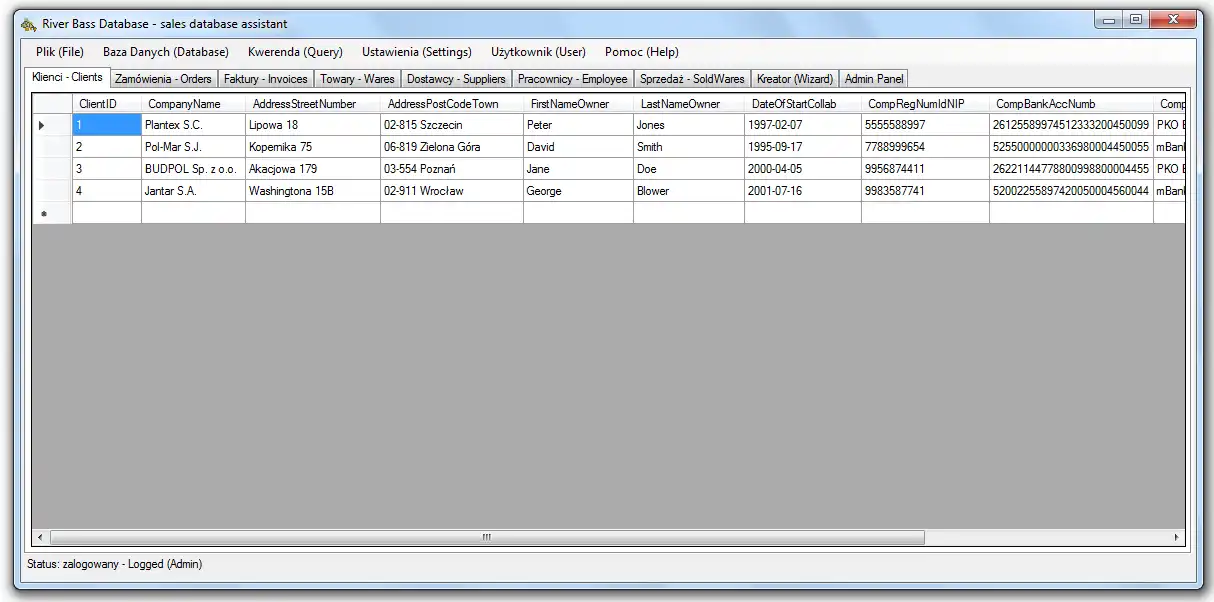1214x602 pixels.
Task: Click the first name Peter cell
Action: click(578, 125)
